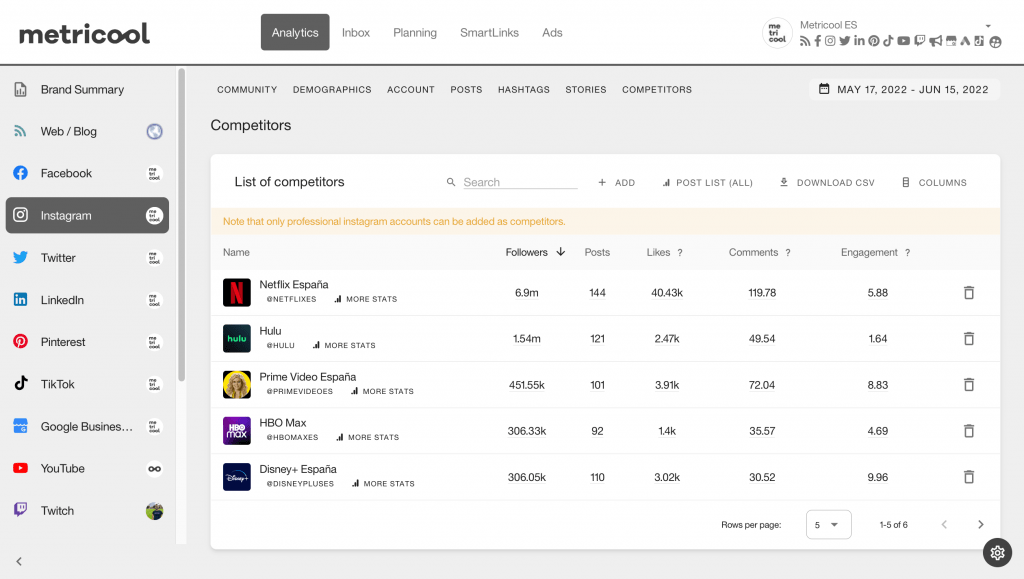Open the Instagram section in the sidebar
This screenshot has width=1024, height=579.
pos(88,215)
